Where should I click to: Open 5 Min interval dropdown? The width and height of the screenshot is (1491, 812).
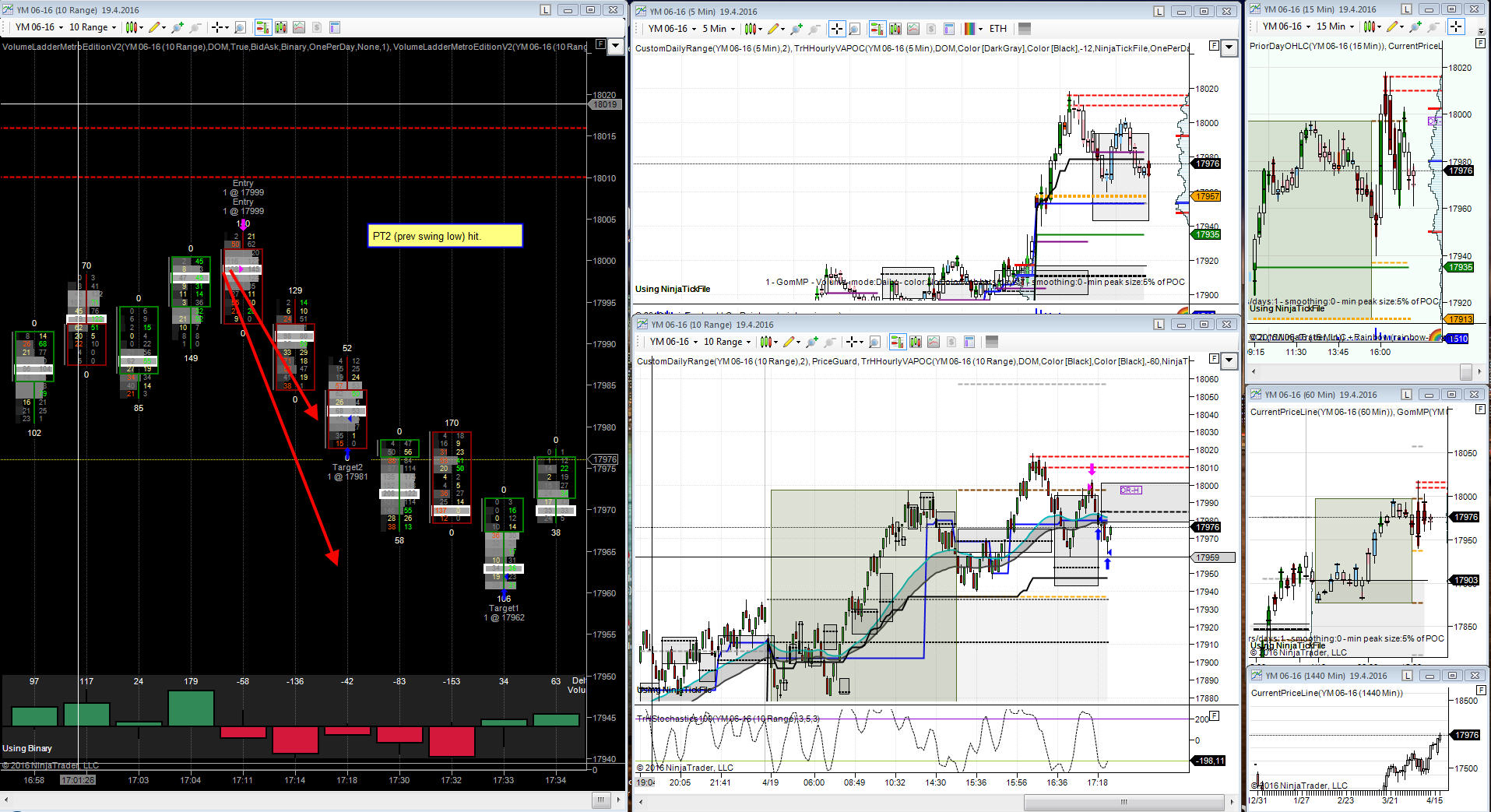(719, 29)
